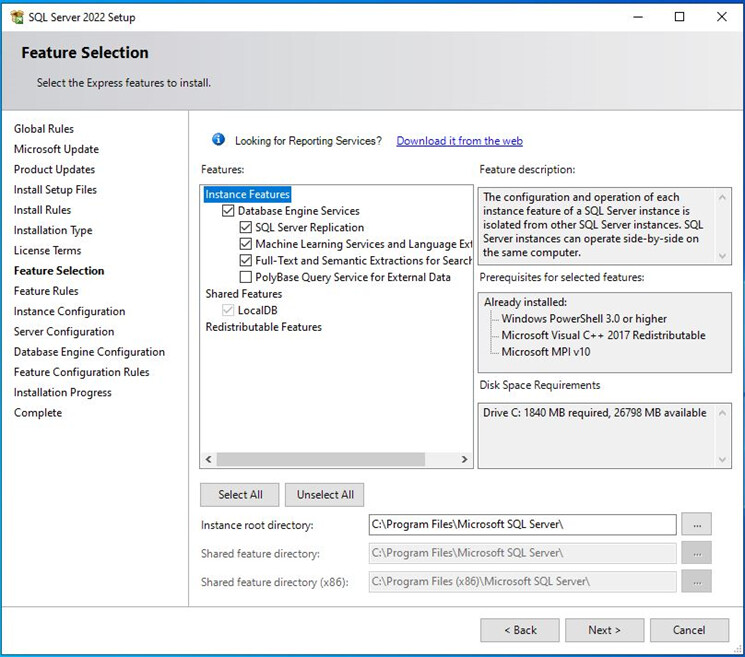Enable PolyBase Query Service for External Data
This screenshot has height=657, width=745.
click(246, 277)
